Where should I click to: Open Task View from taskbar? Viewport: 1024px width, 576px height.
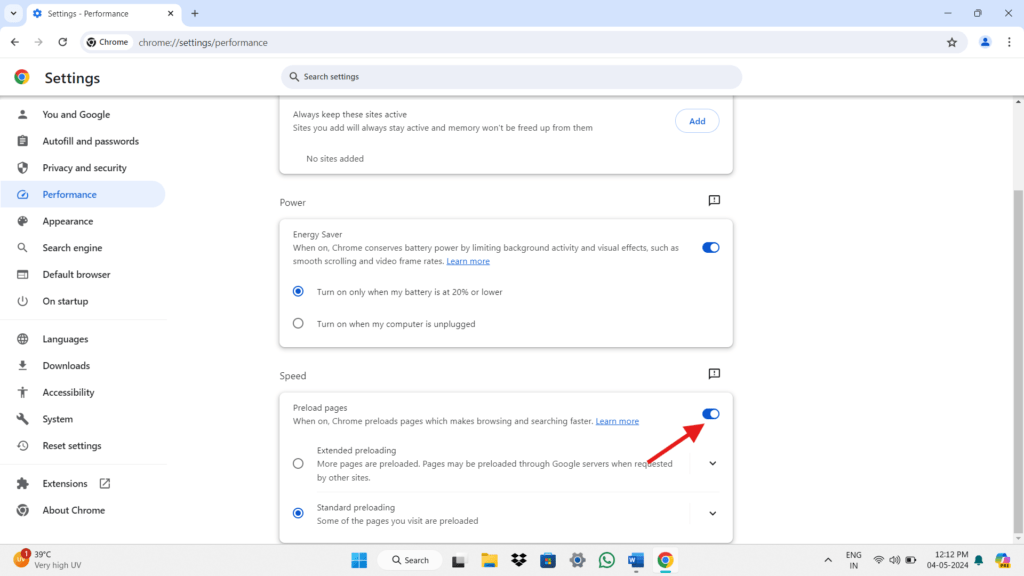(x=458, y=560)
